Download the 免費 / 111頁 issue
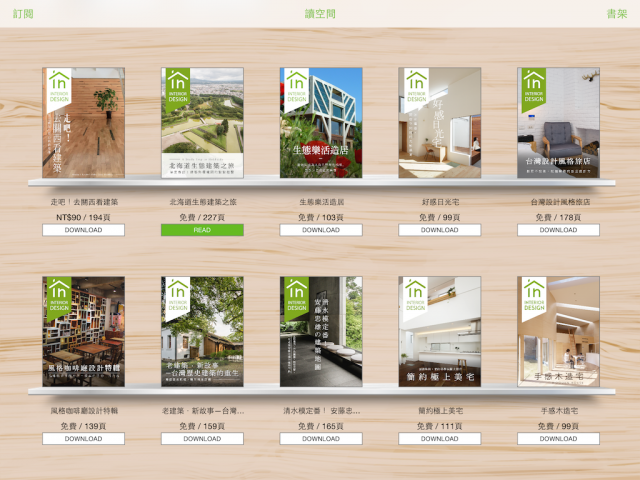This screenshot has width=640, height=480. [x=440, y=438]
